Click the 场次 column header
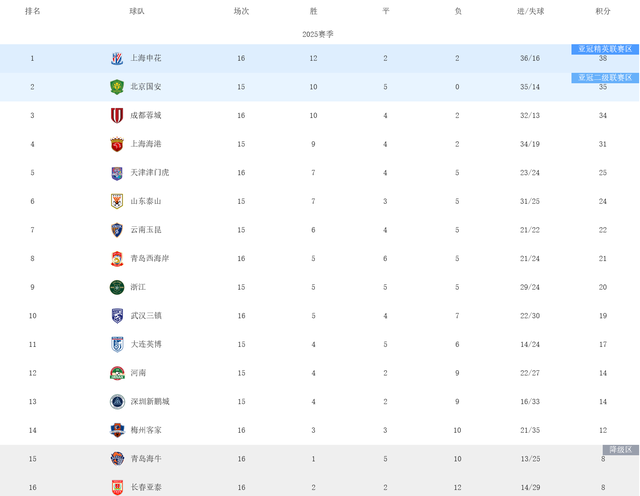Screen dimensions: 640x496 click(x=241, y=11)
